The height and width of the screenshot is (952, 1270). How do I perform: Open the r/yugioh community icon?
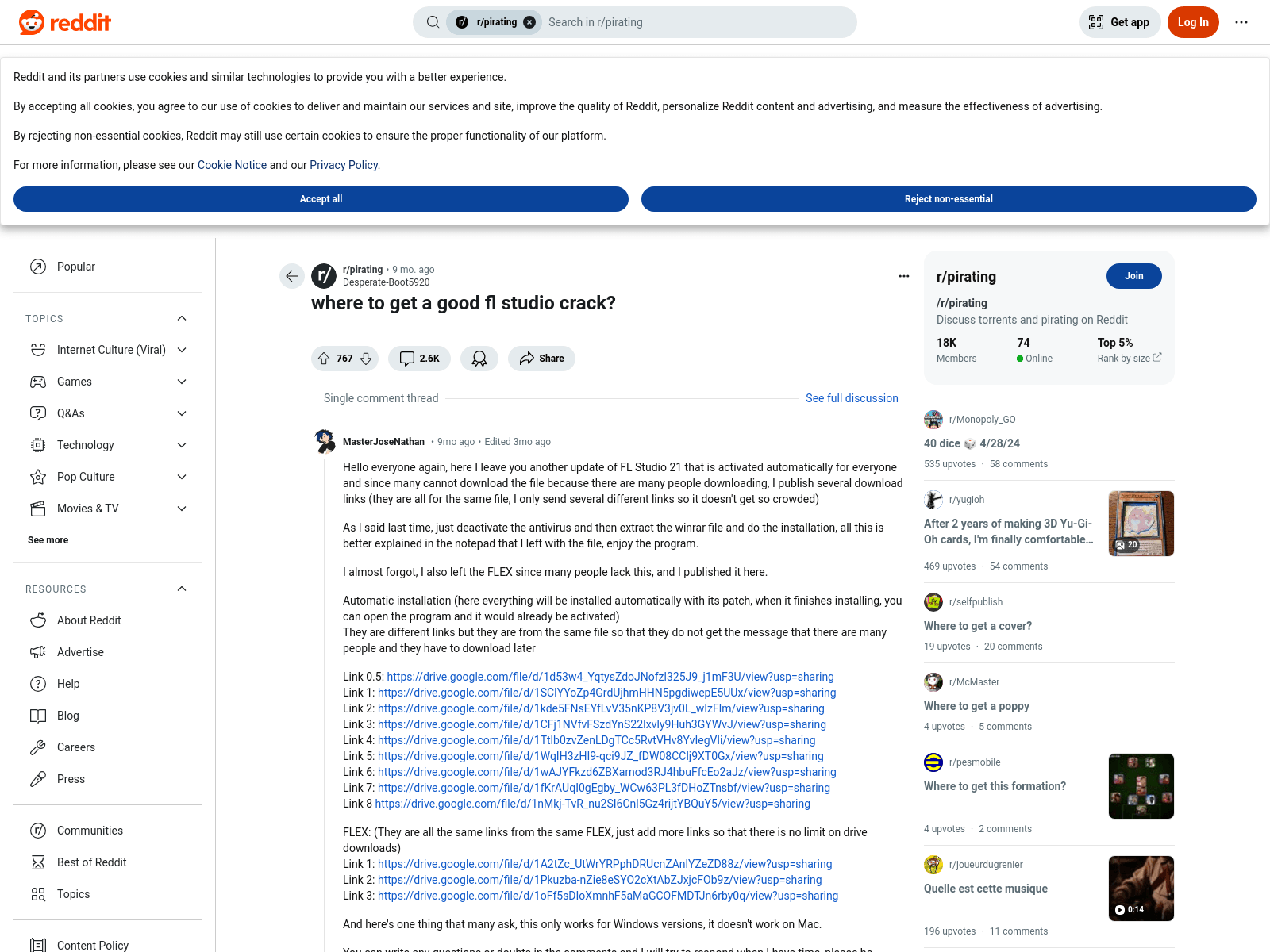click(x=933, y=500)
